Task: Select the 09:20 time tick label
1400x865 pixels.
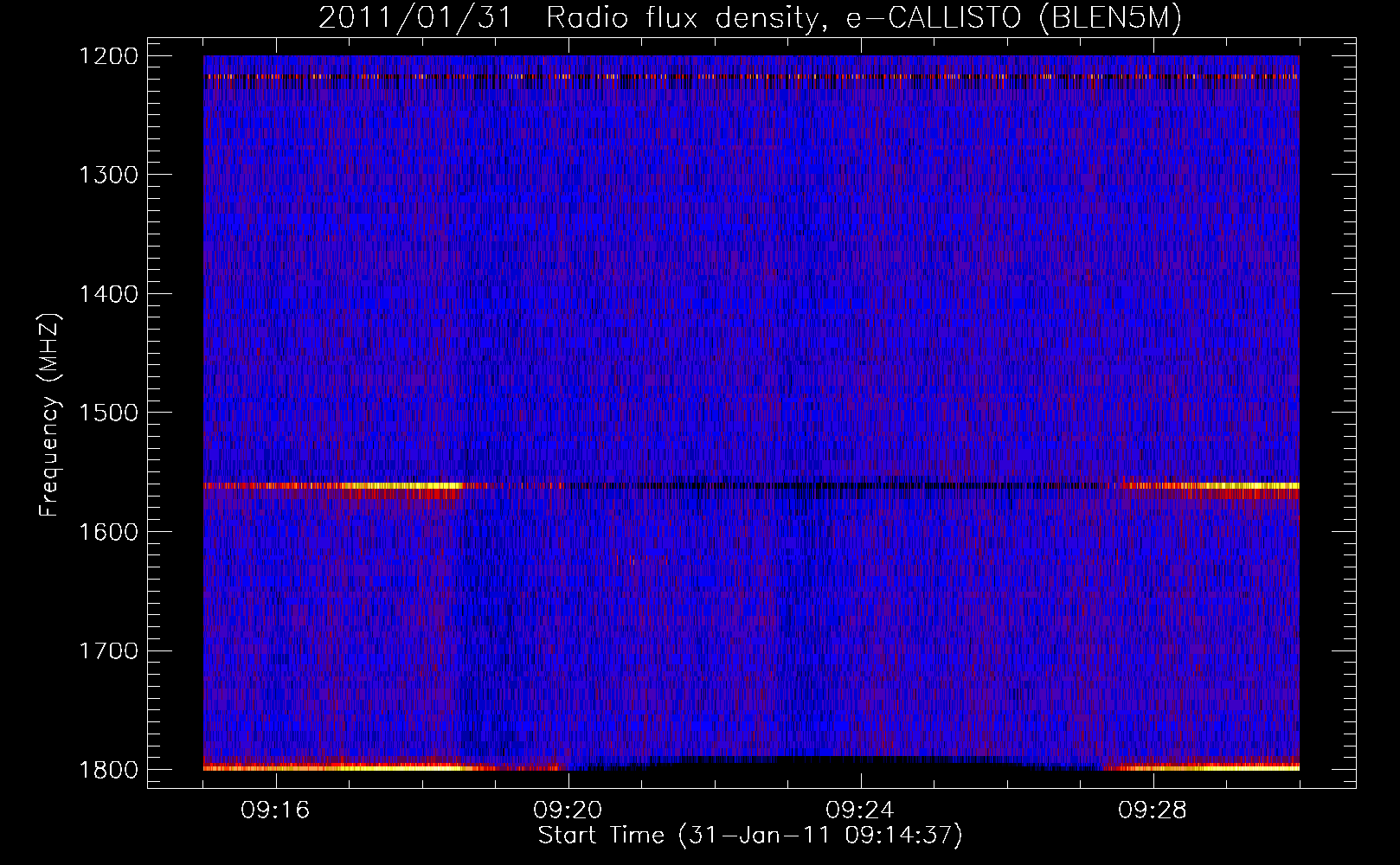Action: 568,811
